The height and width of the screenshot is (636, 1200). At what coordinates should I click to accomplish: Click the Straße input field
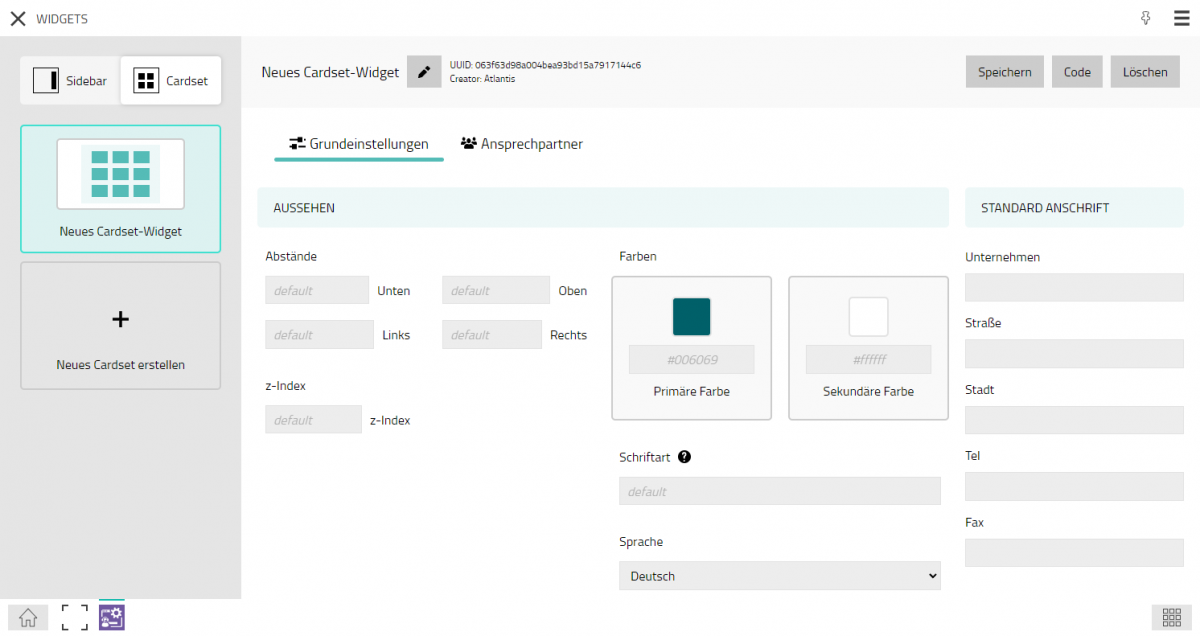tap(1074, 353)
